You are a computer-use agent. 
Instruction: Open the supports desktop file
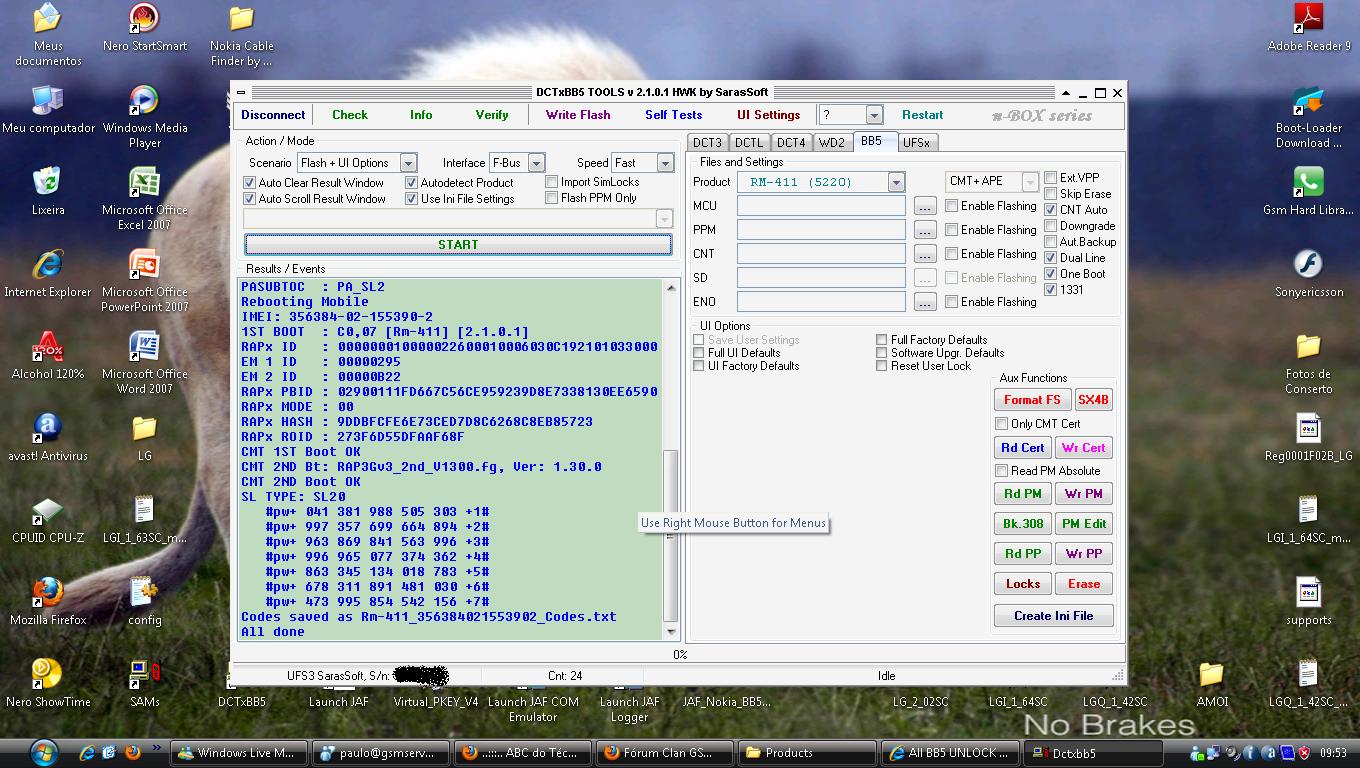[1308, 601]
